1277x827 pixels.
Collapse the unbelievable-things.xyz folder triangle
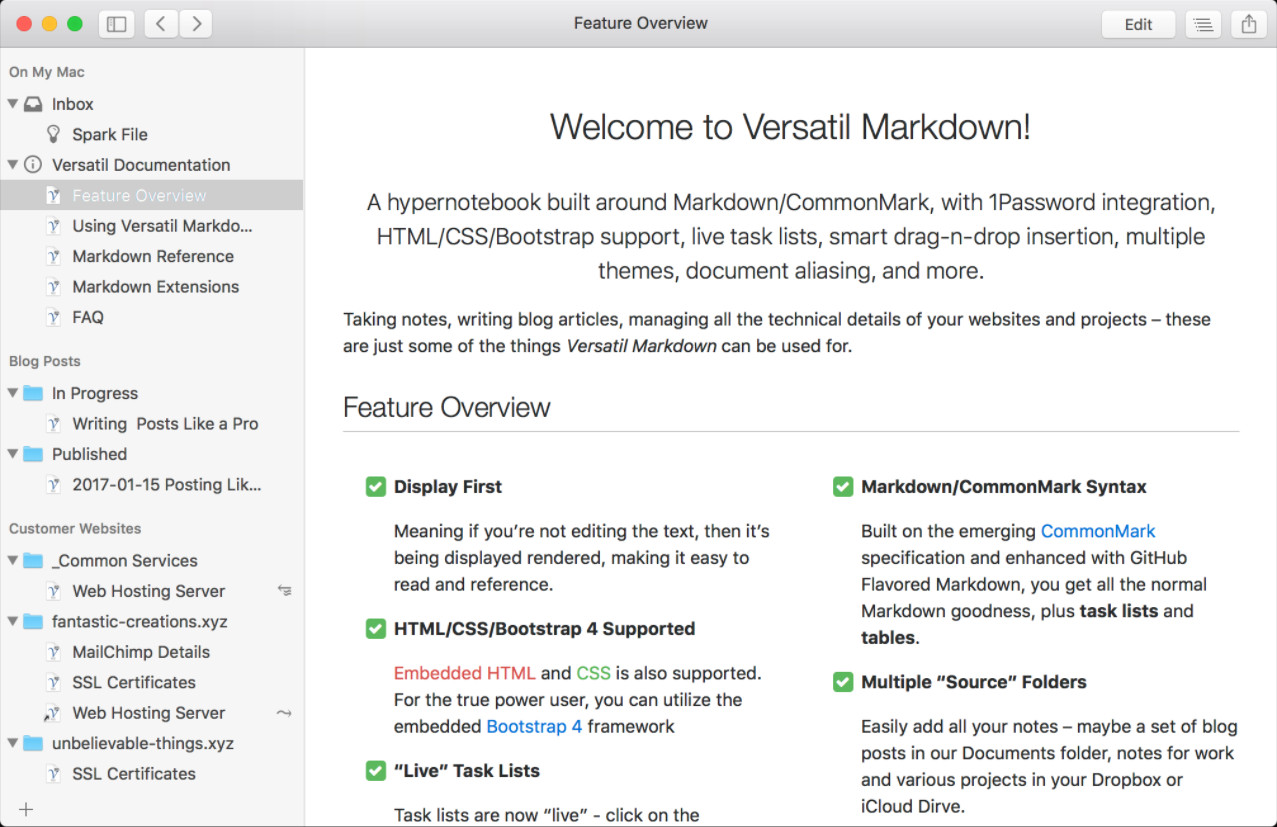[x=13, y=743]
